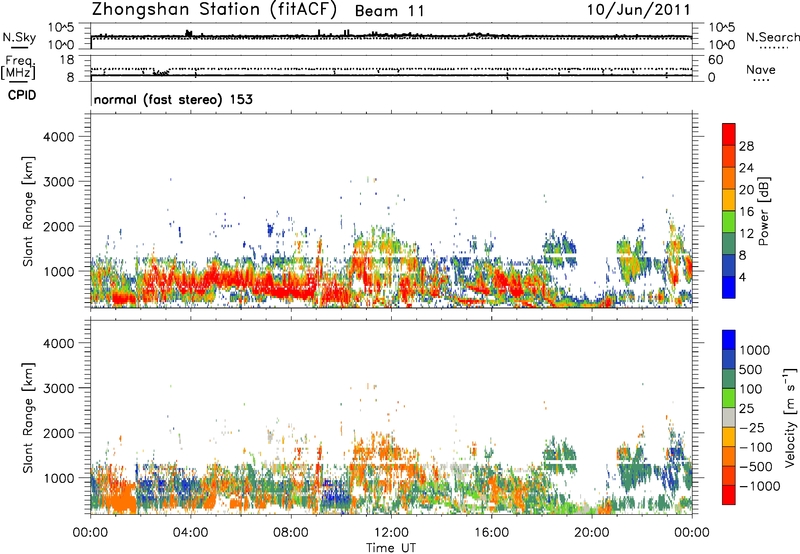Click 'normal (fast stereo) 153' text
This screenshot has width=800, height=554.
[x=173, y=100]
